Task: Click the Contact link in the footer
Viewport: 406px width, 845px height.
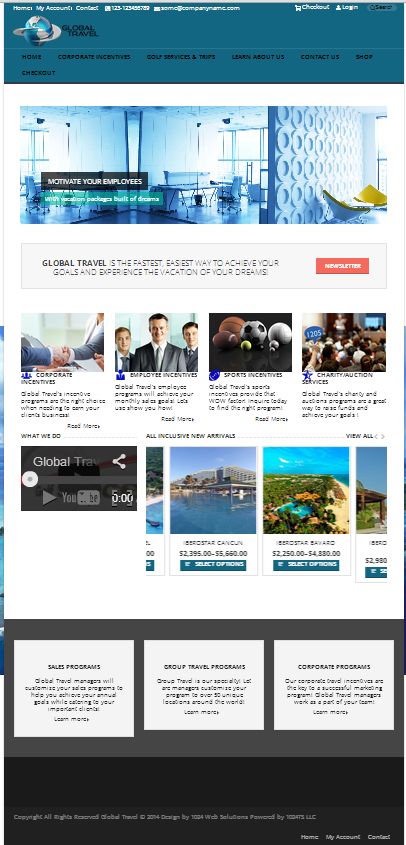Action: coord(379,837)
